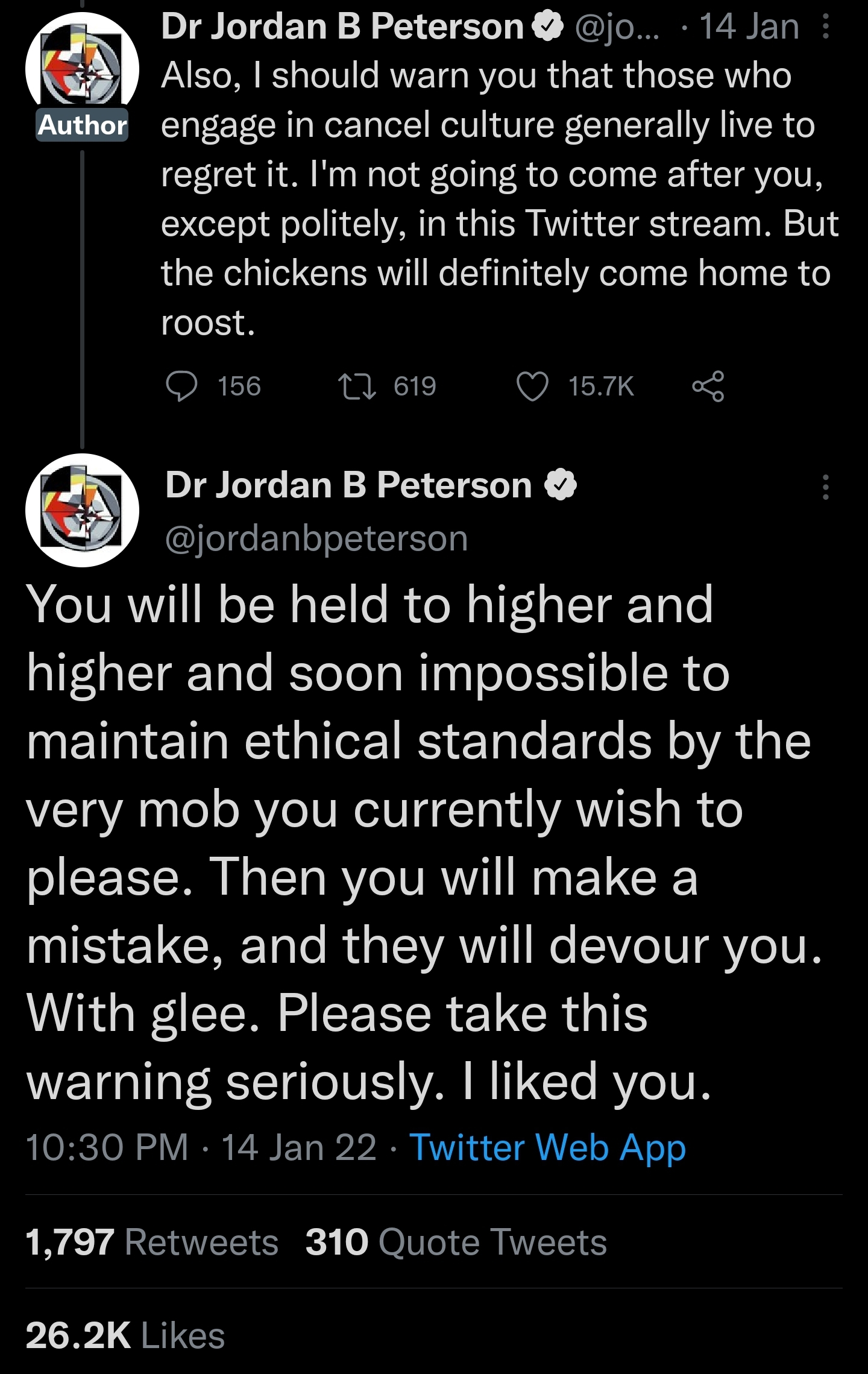Open three-dot menu on main tweet
868x1374 pixels.
[x=826, y=487]
